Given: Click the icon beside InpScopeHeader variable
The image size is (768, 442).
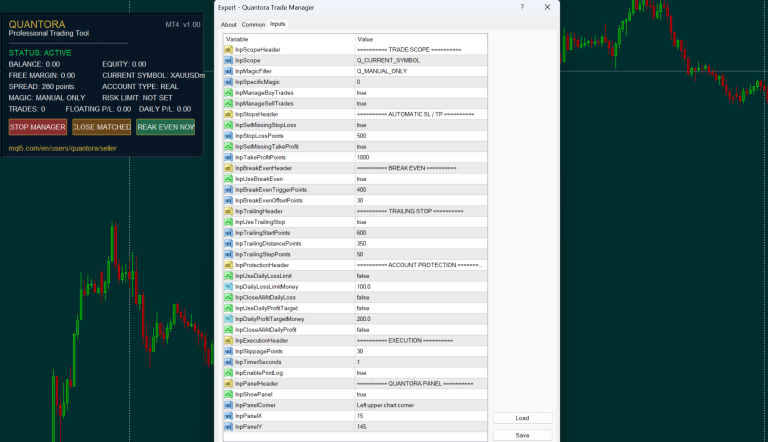Looking at the screenshot, I should (x=228, y=49).
